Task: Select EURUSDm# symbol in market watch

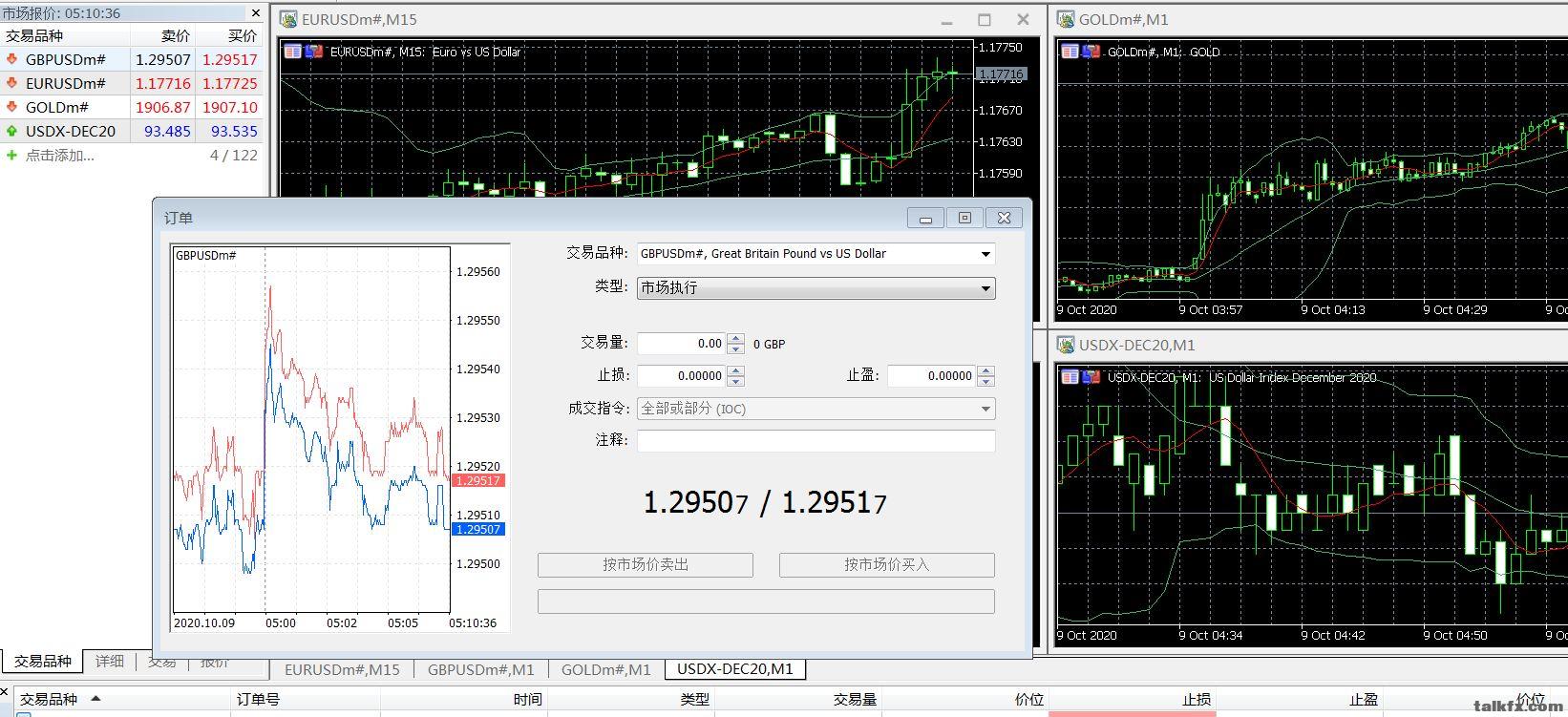Action: point(65,83)
